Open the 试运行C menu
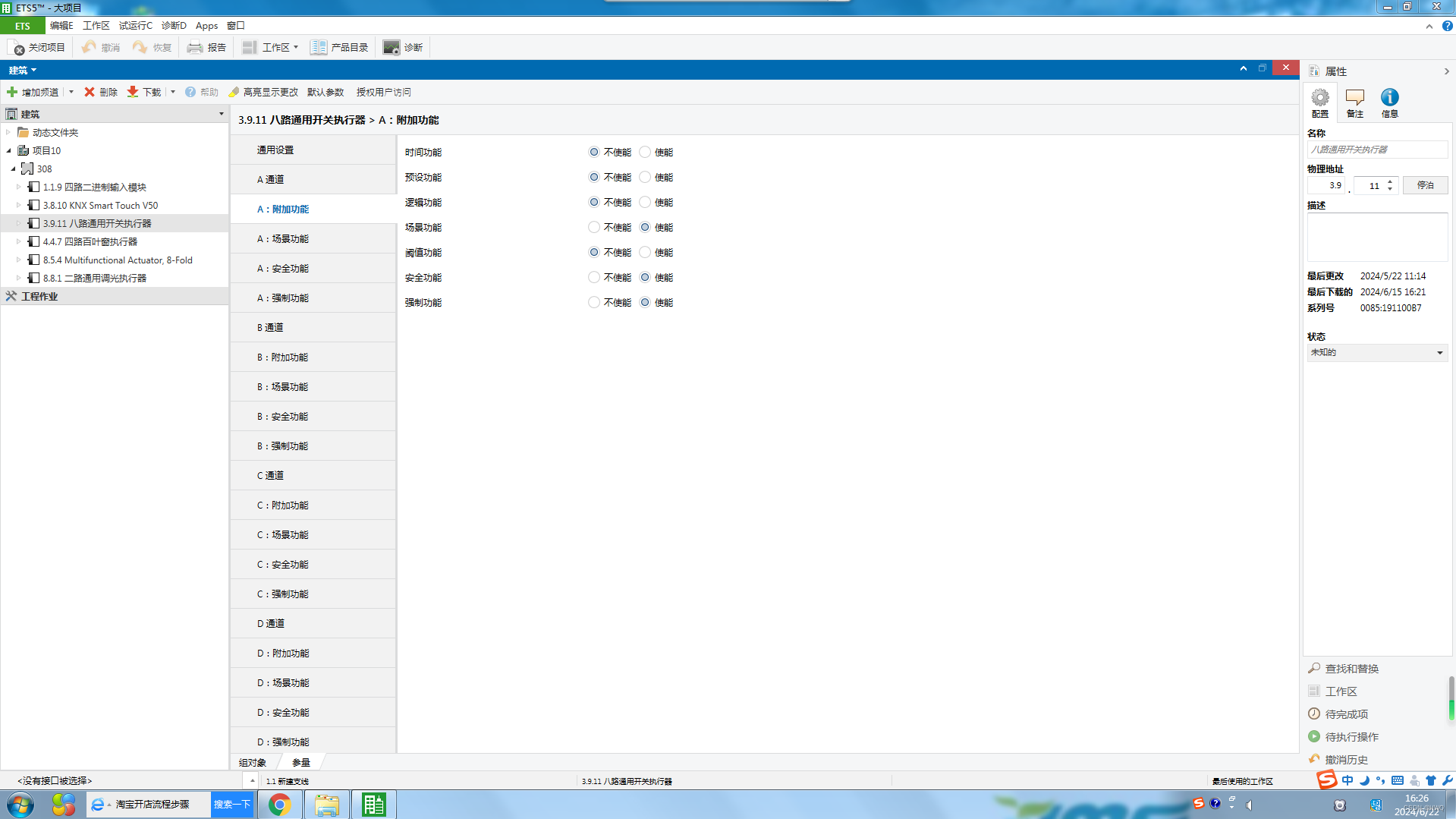 coord(136,26)
